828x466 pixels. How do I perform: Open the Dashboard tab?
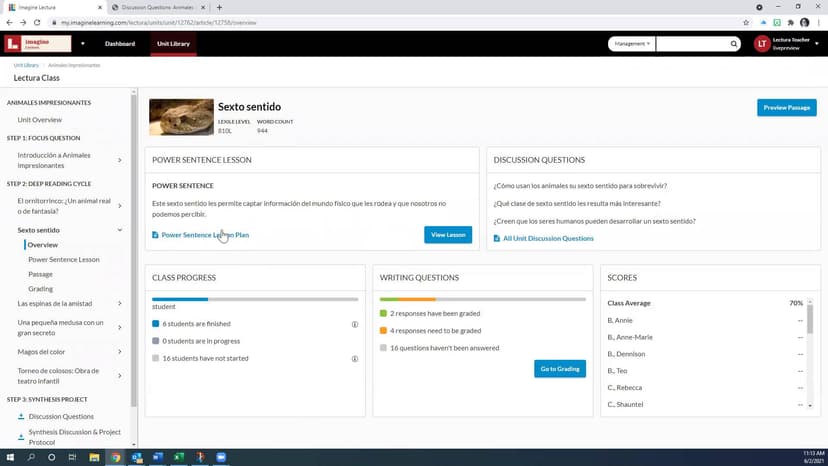click(x=120, y=44)
